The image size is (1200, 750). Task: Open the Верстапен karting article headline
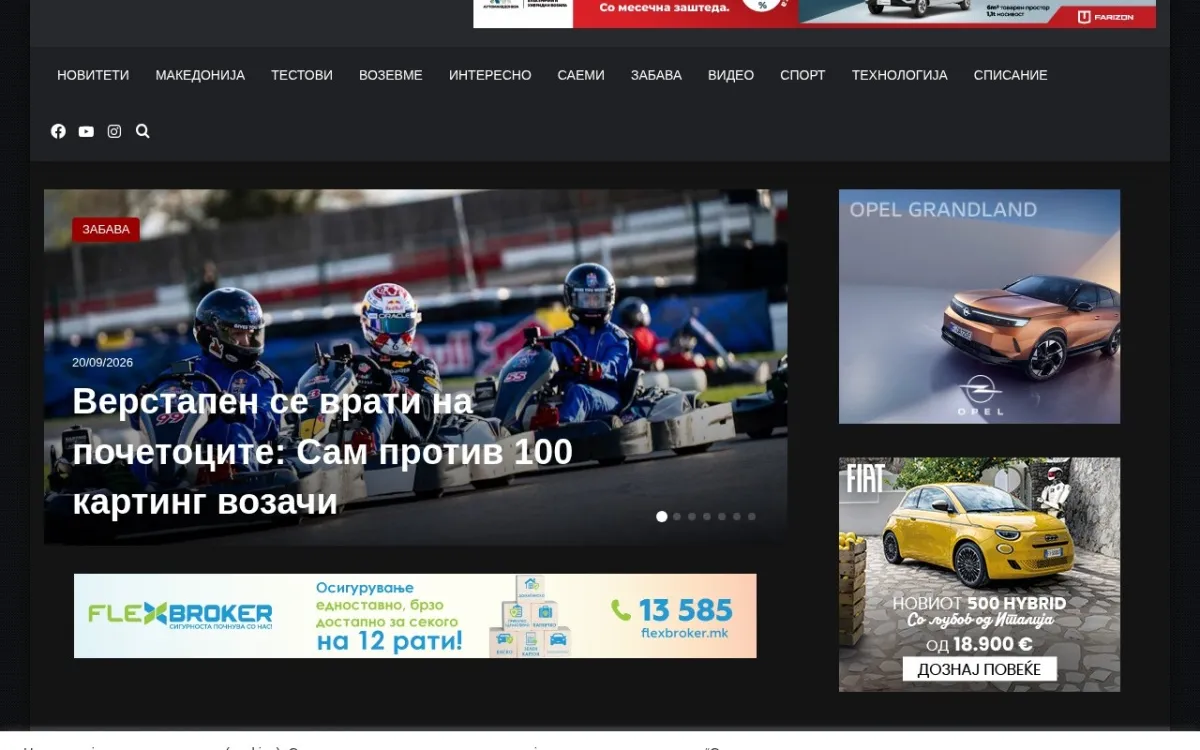click(x=322, y=451)
